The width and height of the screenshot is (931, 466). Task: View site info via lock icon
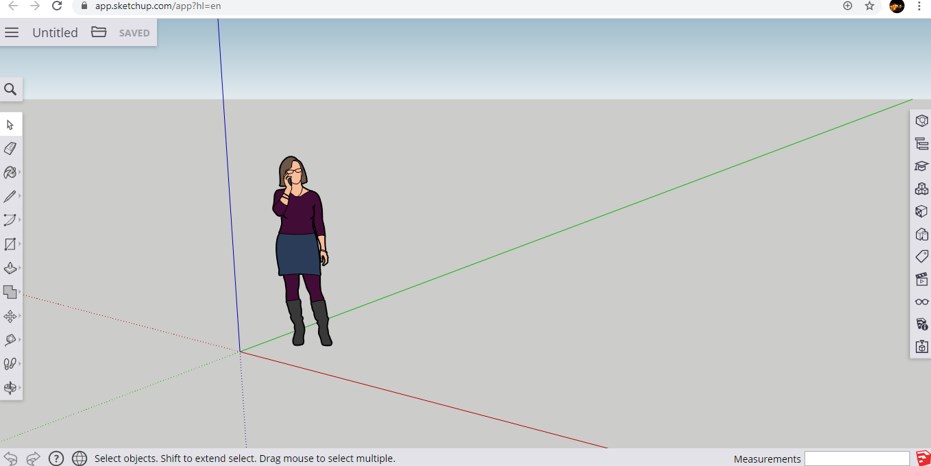click(84, 6)
